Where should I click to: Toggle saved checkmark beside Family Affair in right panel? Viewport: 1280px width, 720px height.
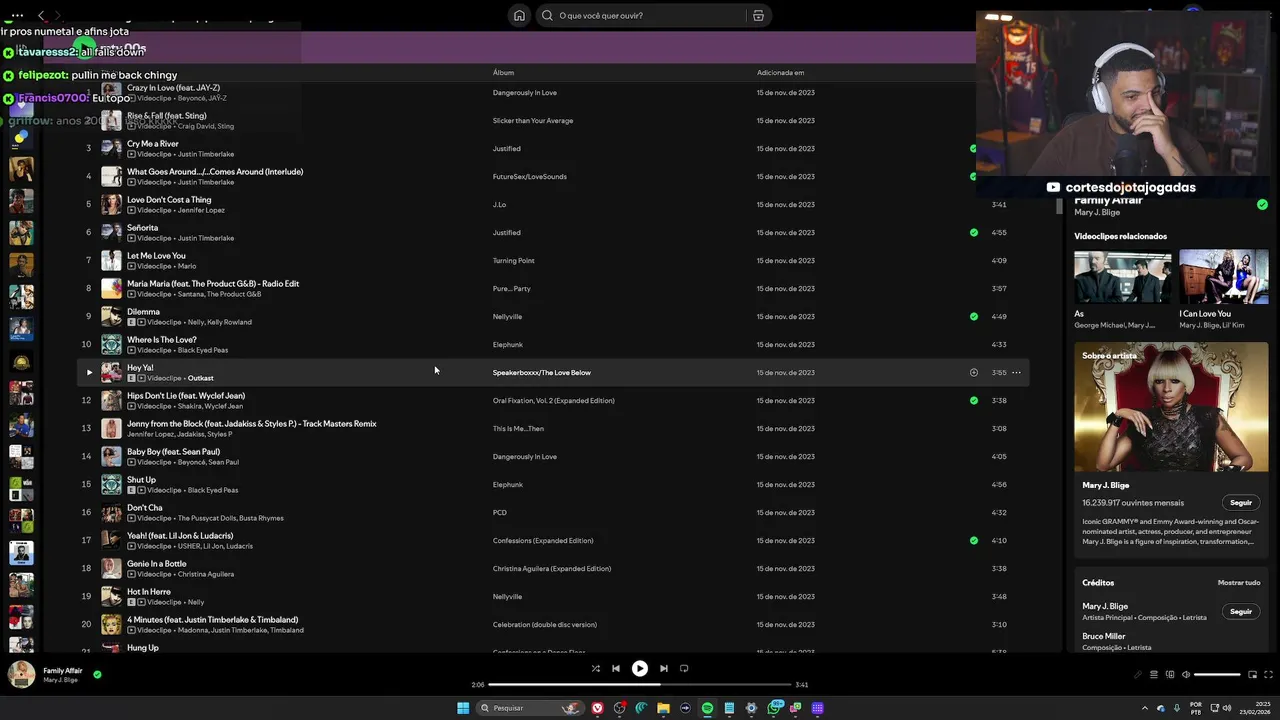point(1262,204)
